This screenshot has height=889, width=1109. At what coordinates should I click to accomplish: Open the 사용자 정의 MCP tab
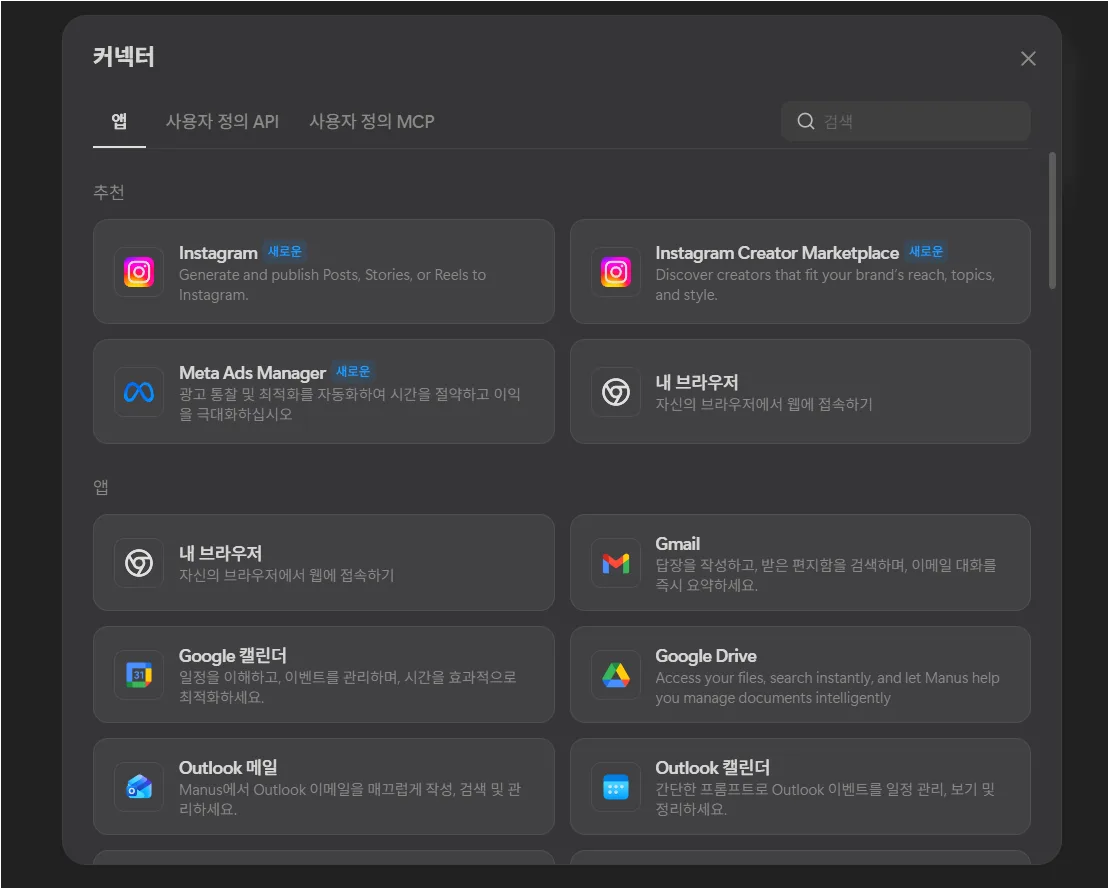pos(372,122)
